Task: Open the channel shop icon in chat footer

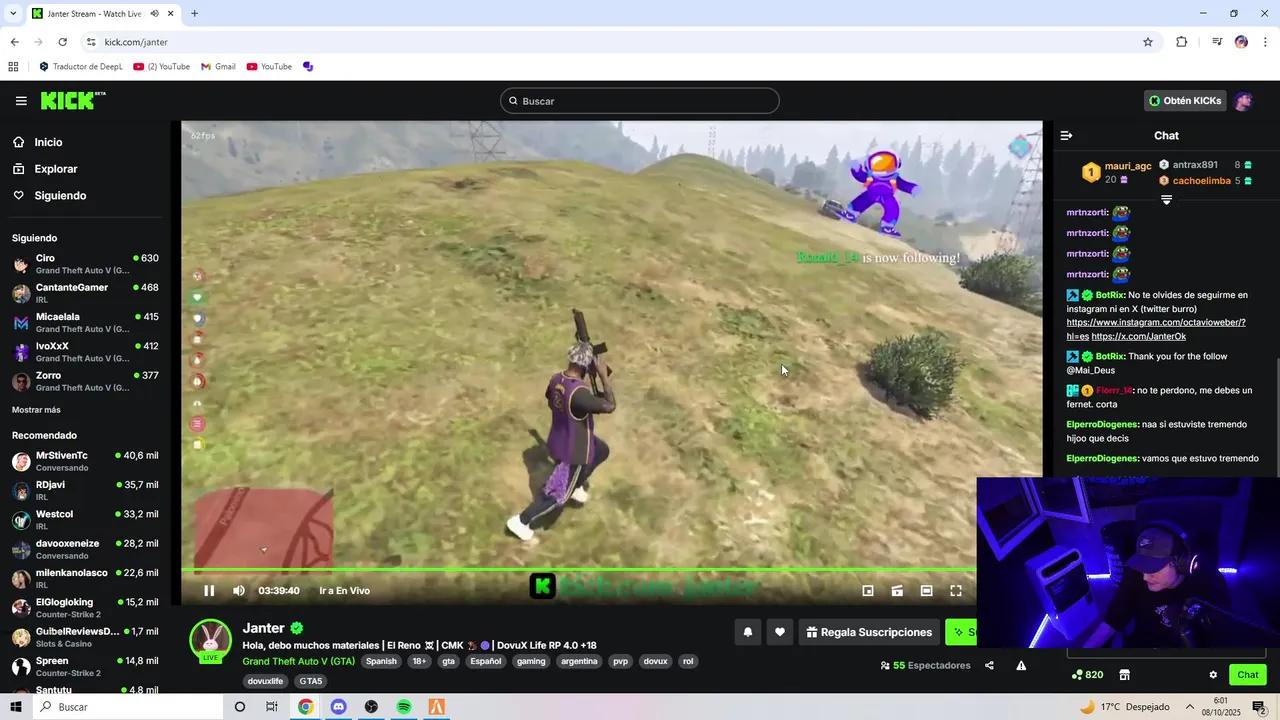Action: point(1124,675)
